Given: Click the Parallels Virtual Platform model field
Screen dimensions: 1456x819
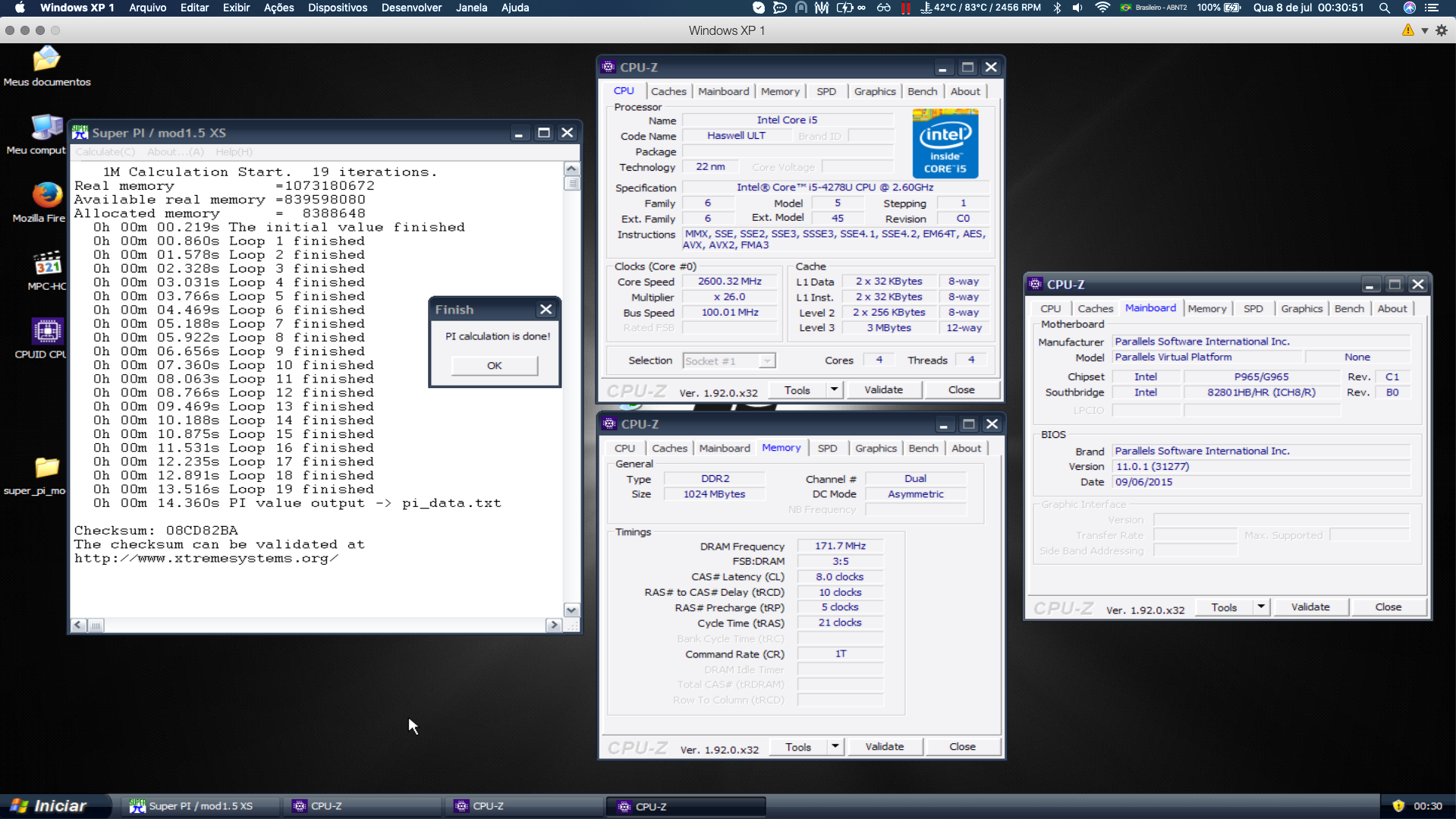Looking at the screenshot, I should pos(1207,358).
